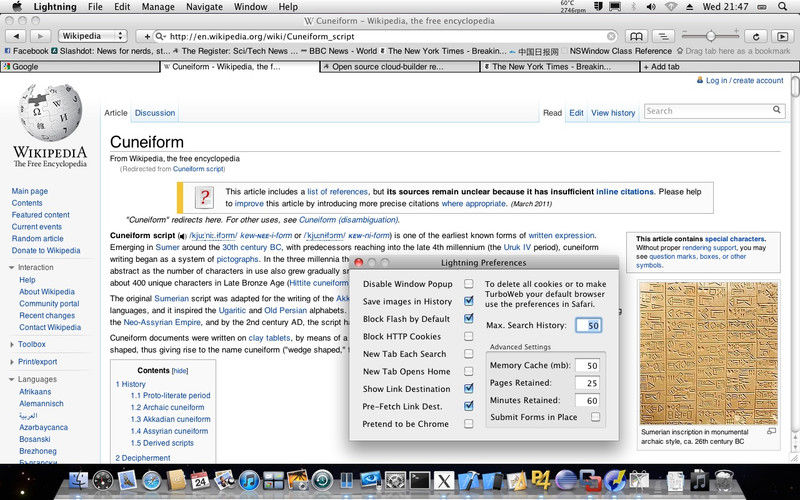Open Finder from the Dock
This screenshot has width=800, height=500.
[78, 481]
